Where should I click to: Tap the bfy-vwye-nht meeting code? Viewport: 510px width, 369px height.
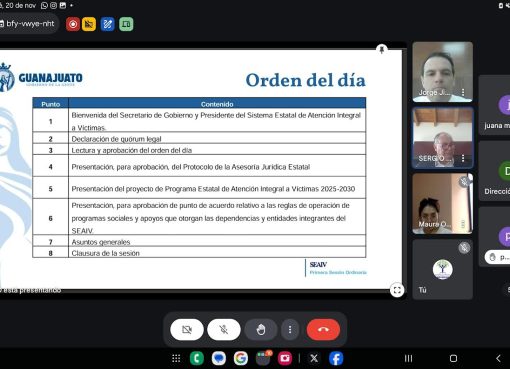(x=30, y=24)
